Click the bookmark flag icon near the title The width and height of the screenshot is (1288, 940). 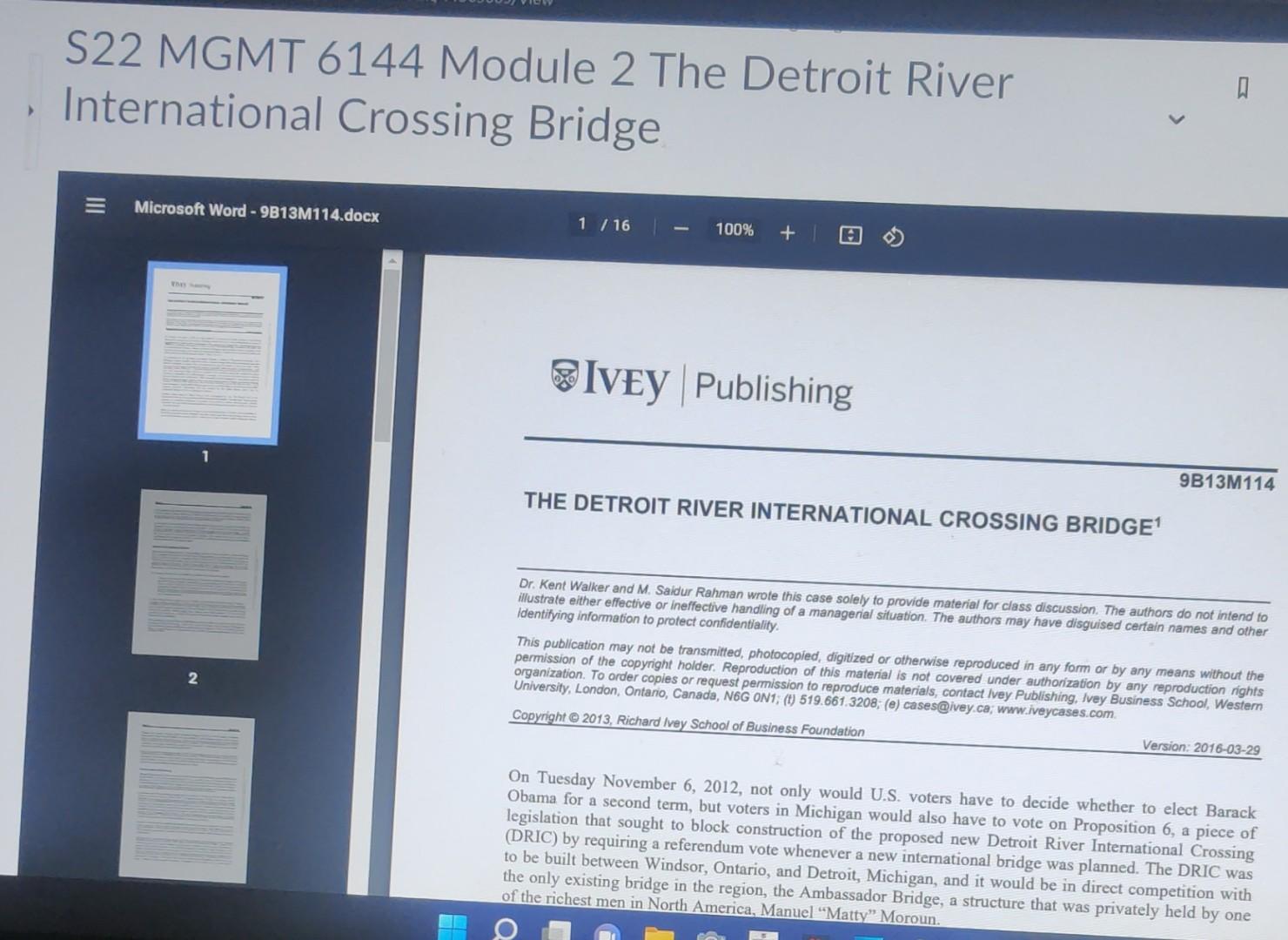(x=1243, y=87)
